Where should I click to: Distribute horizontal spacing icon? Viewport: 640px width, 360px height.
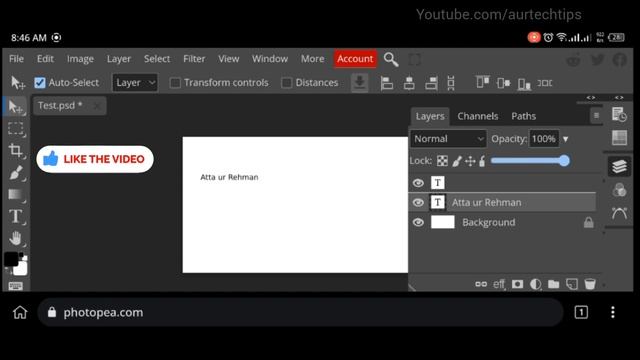544,83
